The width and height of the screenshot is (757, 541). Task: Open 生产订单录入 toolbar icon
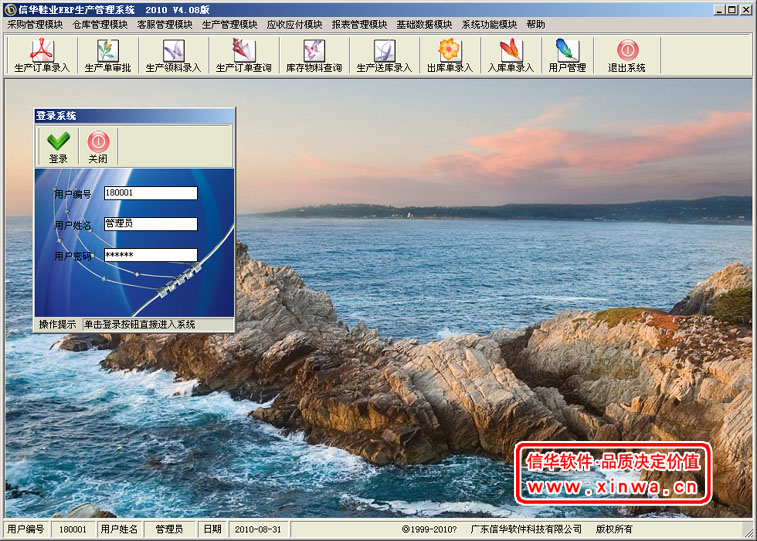(42, 55)
